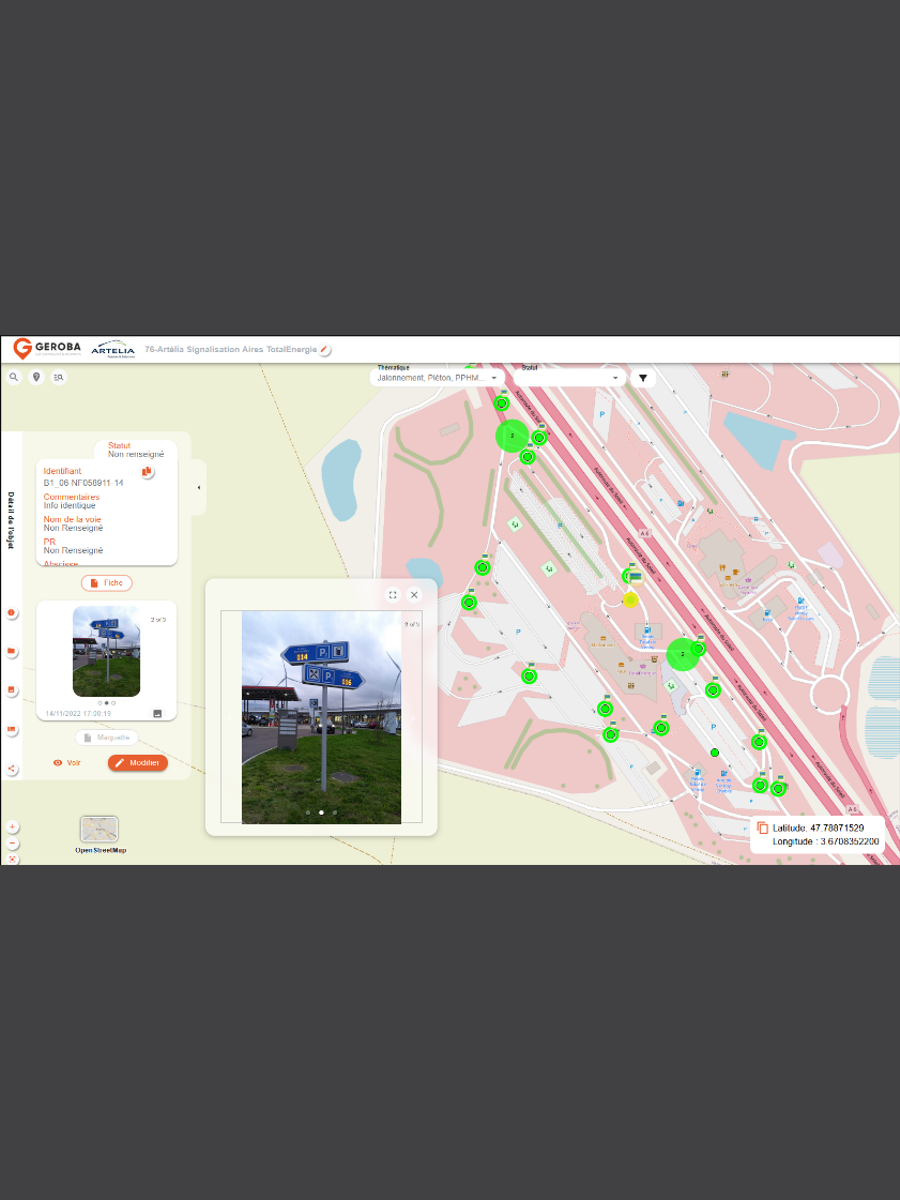Click the Fiche button
The width and height of the screenshot is (900, 1200).
[x=106, y=583]
